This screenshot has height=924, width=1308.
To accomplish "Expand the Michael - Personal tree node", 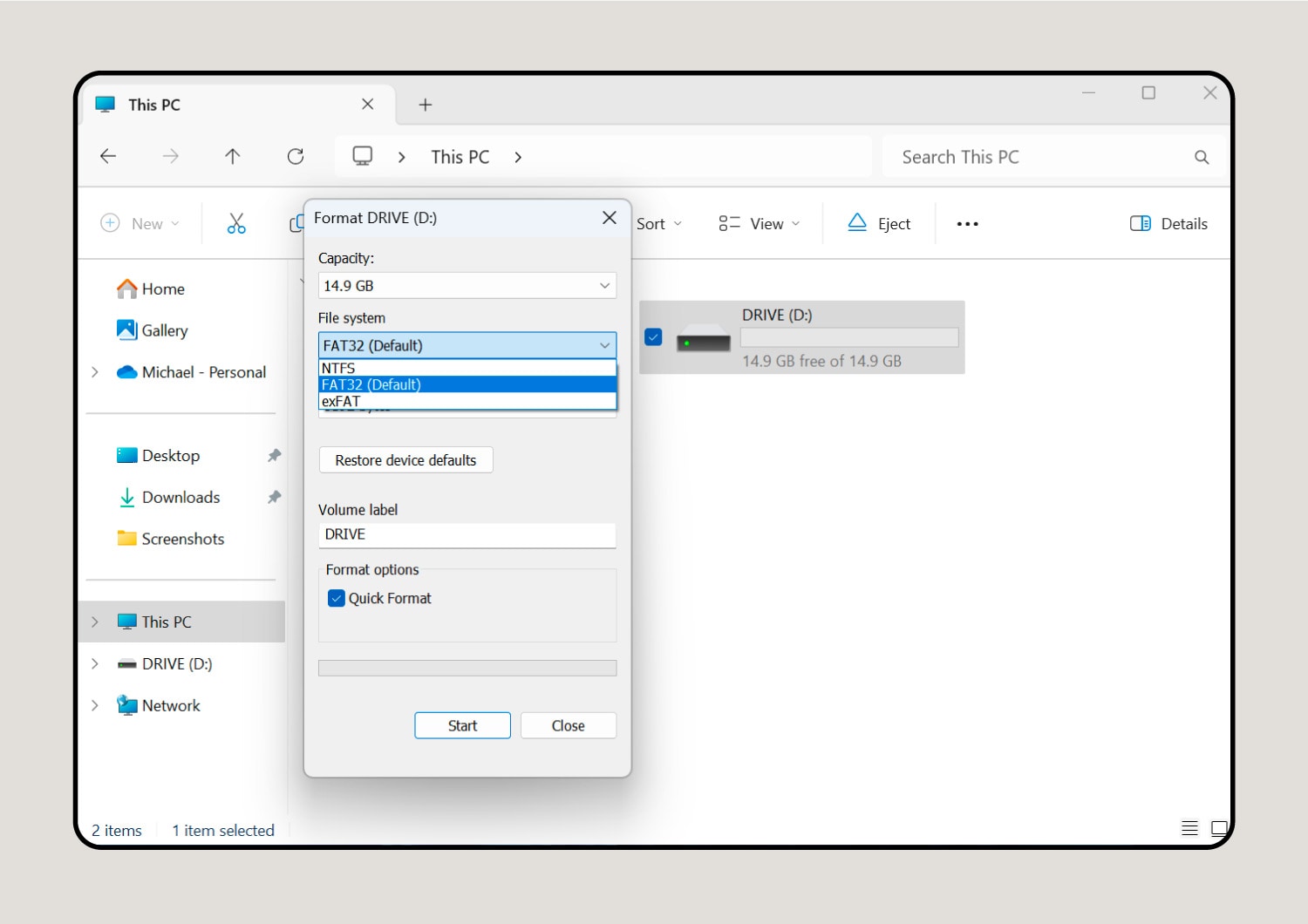I will coord(95,372).
